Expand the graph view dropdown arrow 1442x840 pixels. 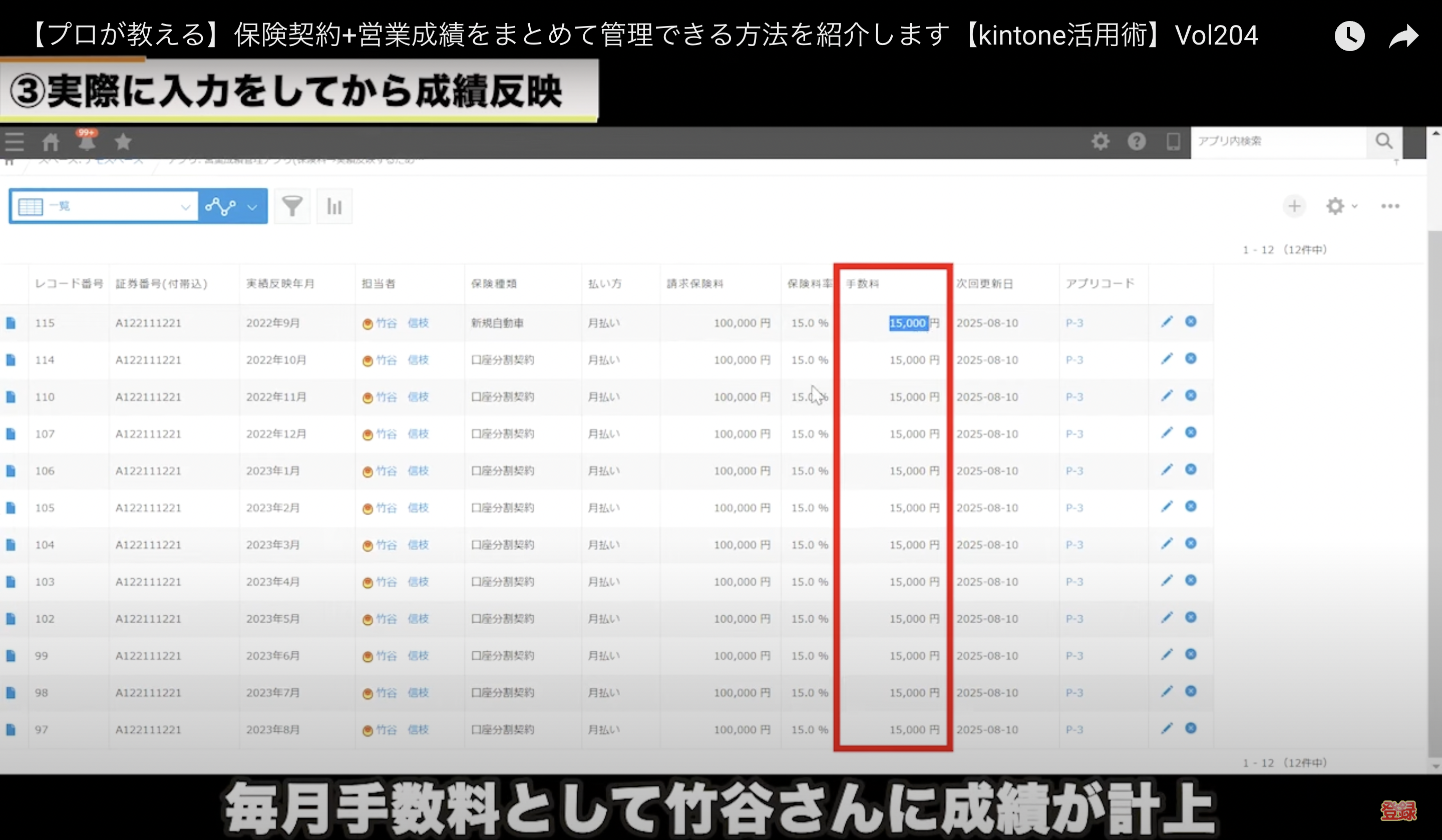(x=252, y=207)
